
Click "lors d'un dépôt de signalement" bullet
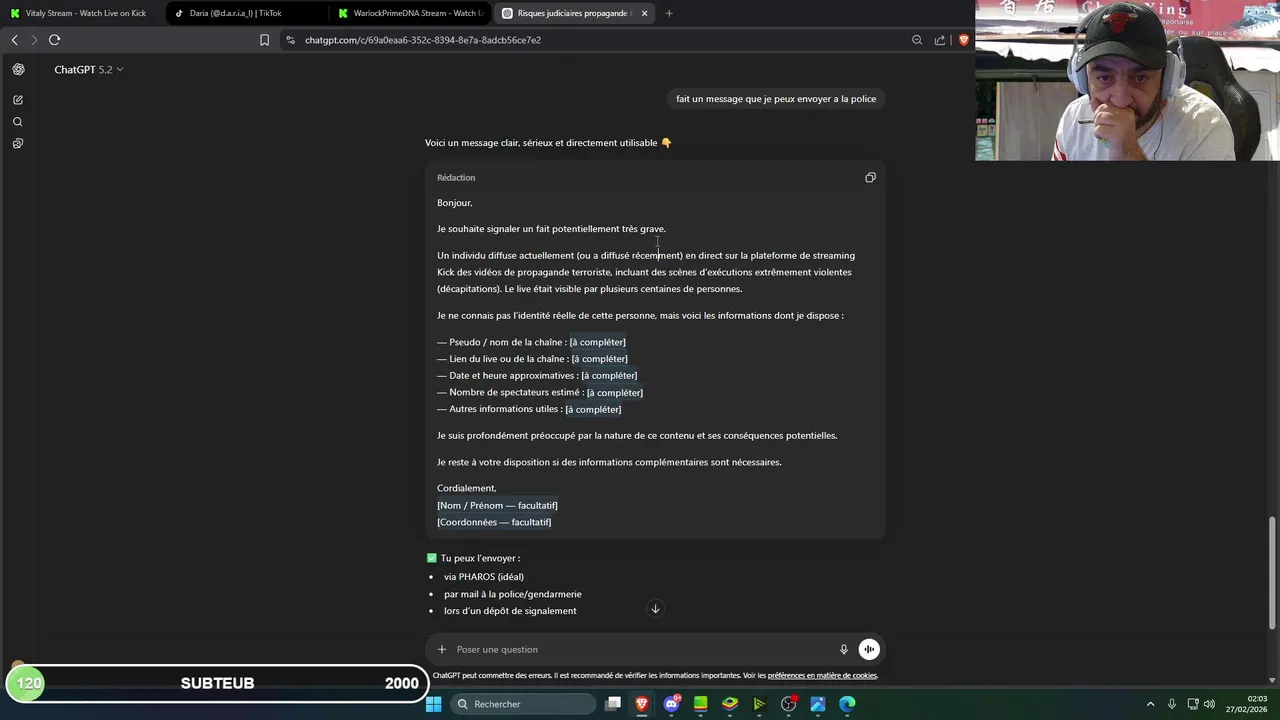click(510, 611)
